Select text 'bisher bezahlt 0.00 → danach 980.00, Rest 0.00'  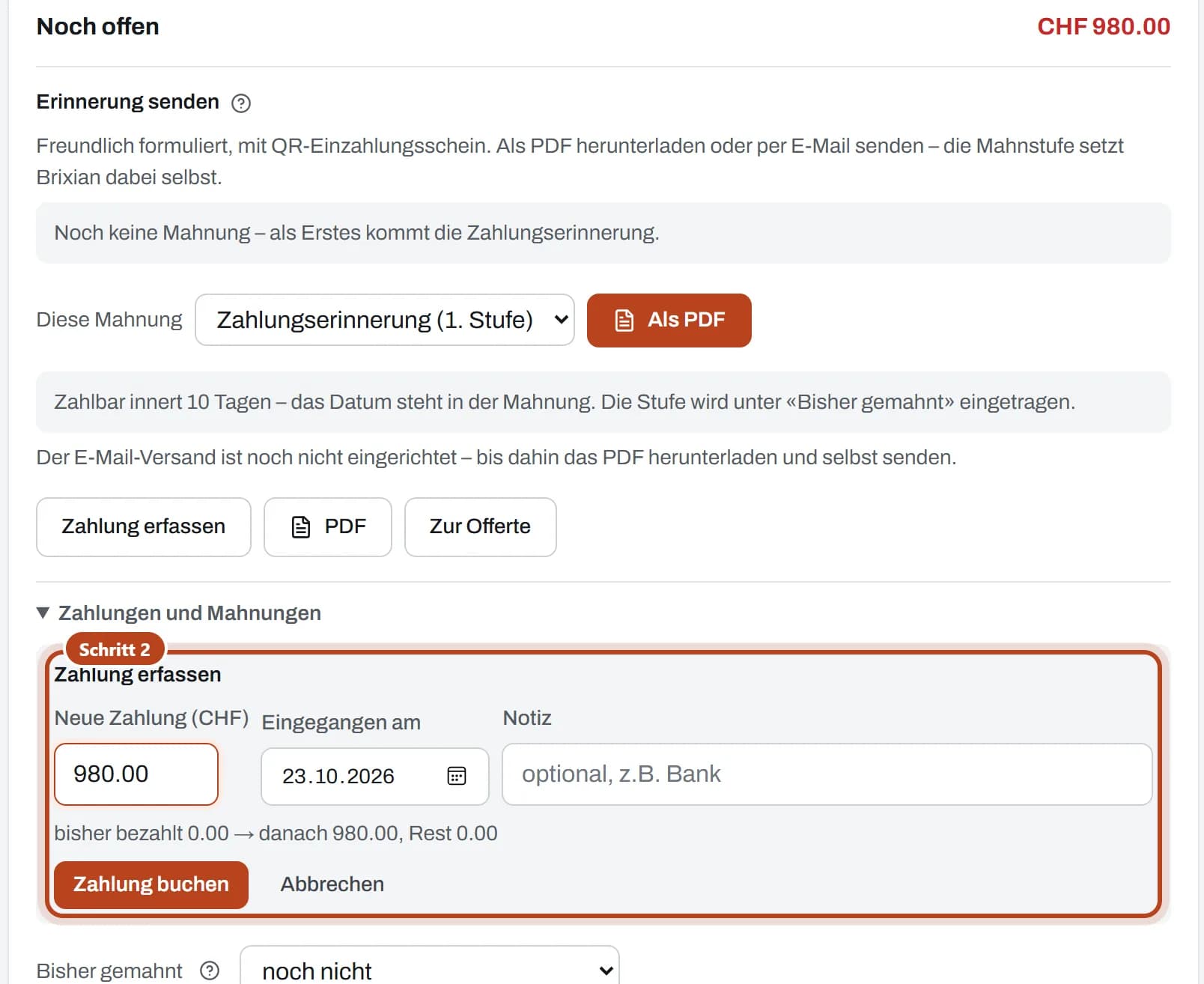276,833
